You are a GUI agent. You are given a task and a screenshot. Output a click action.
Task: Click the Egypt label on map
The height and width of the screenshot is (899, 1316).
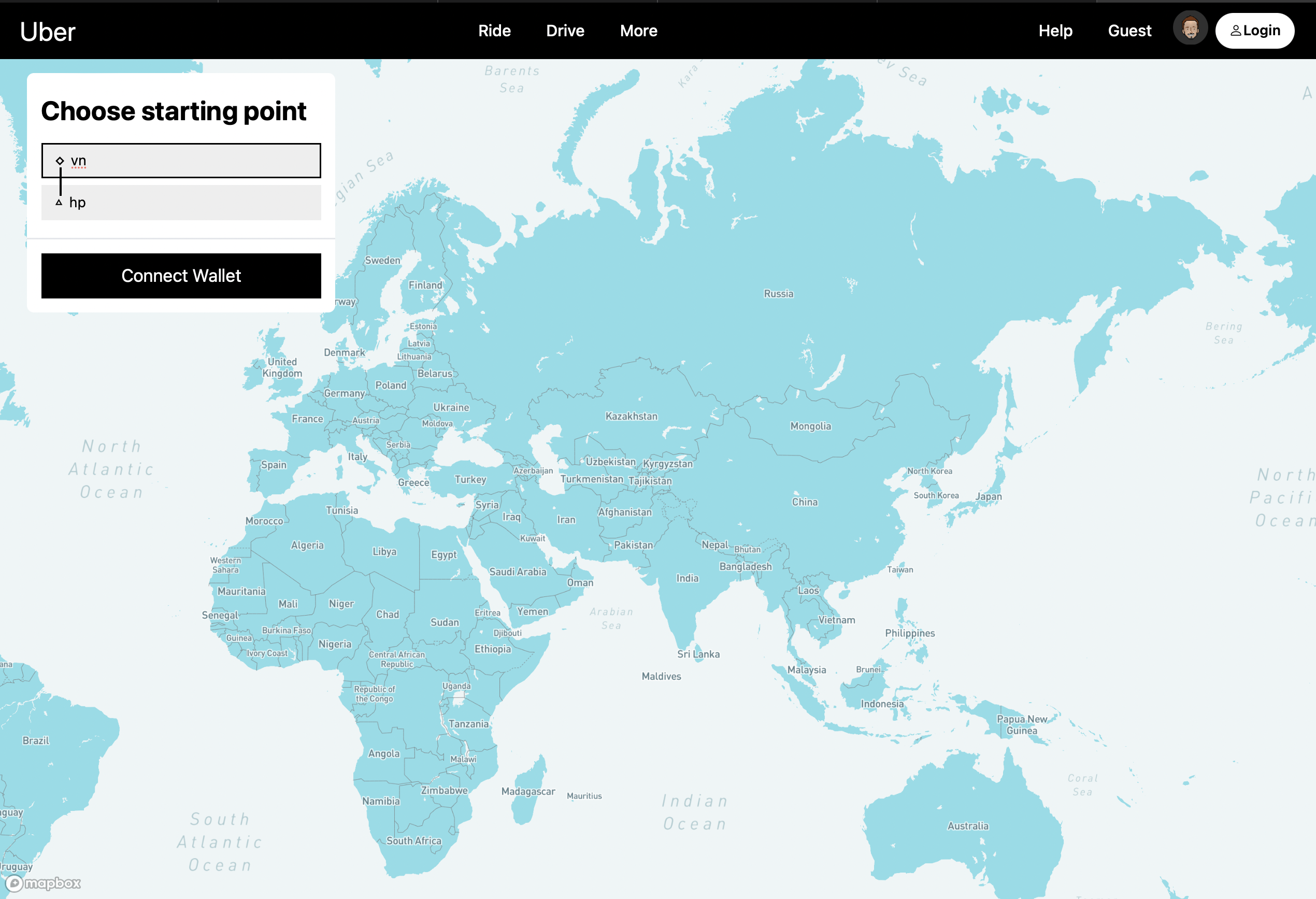pyautogui.click(x=444, y=555)
